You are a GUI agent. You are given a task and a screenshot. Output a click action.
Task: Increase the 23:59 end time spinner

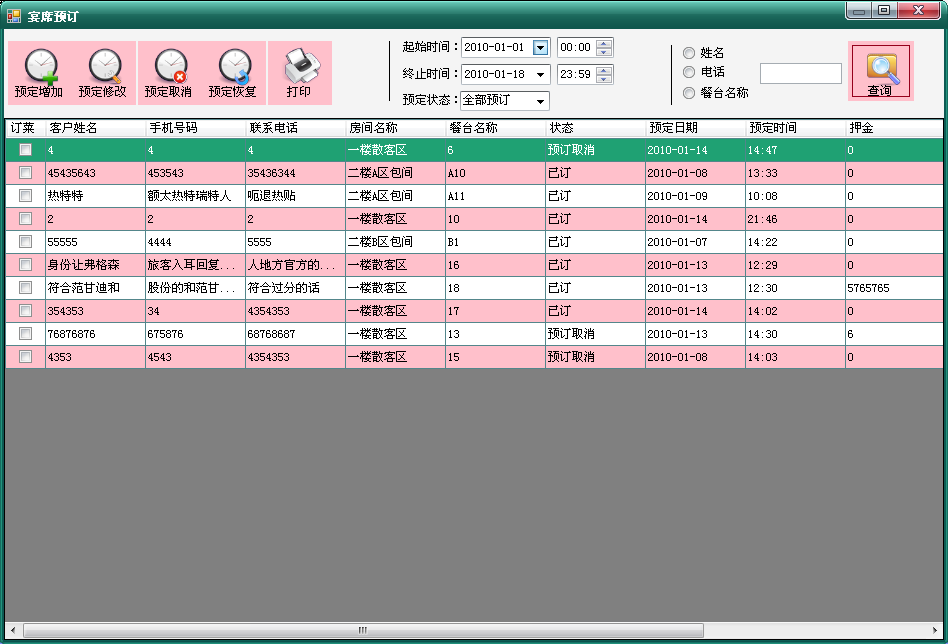coord(604,70)
